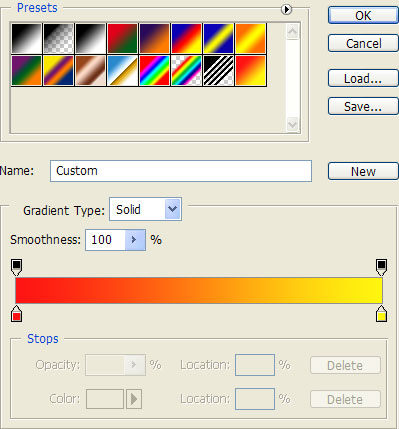Select the red to yellow gradient preset
Viewport: 399px width, 429px height.
[x=250, y=70]
